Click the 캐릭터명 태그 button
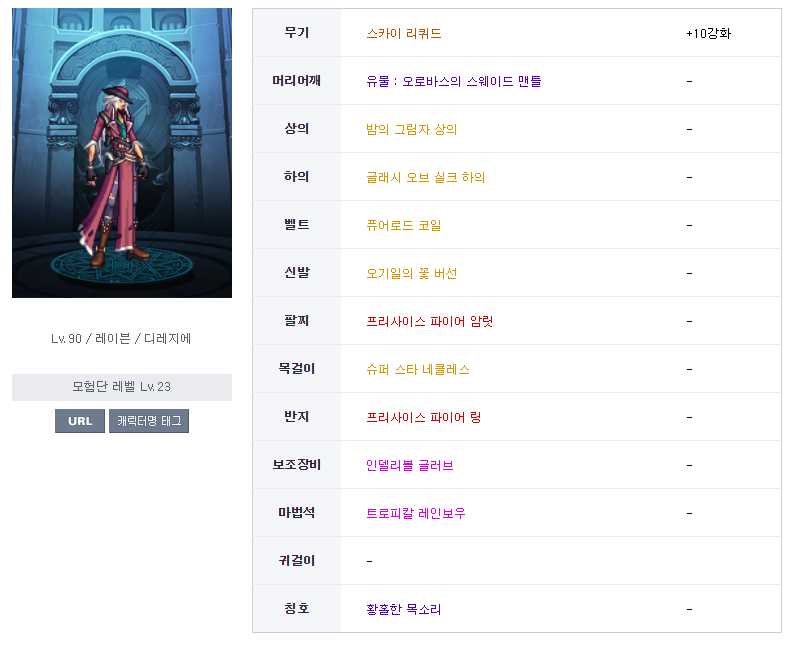Image resolution: width=798 pixels, height=647 pixels. coord(149,421)
